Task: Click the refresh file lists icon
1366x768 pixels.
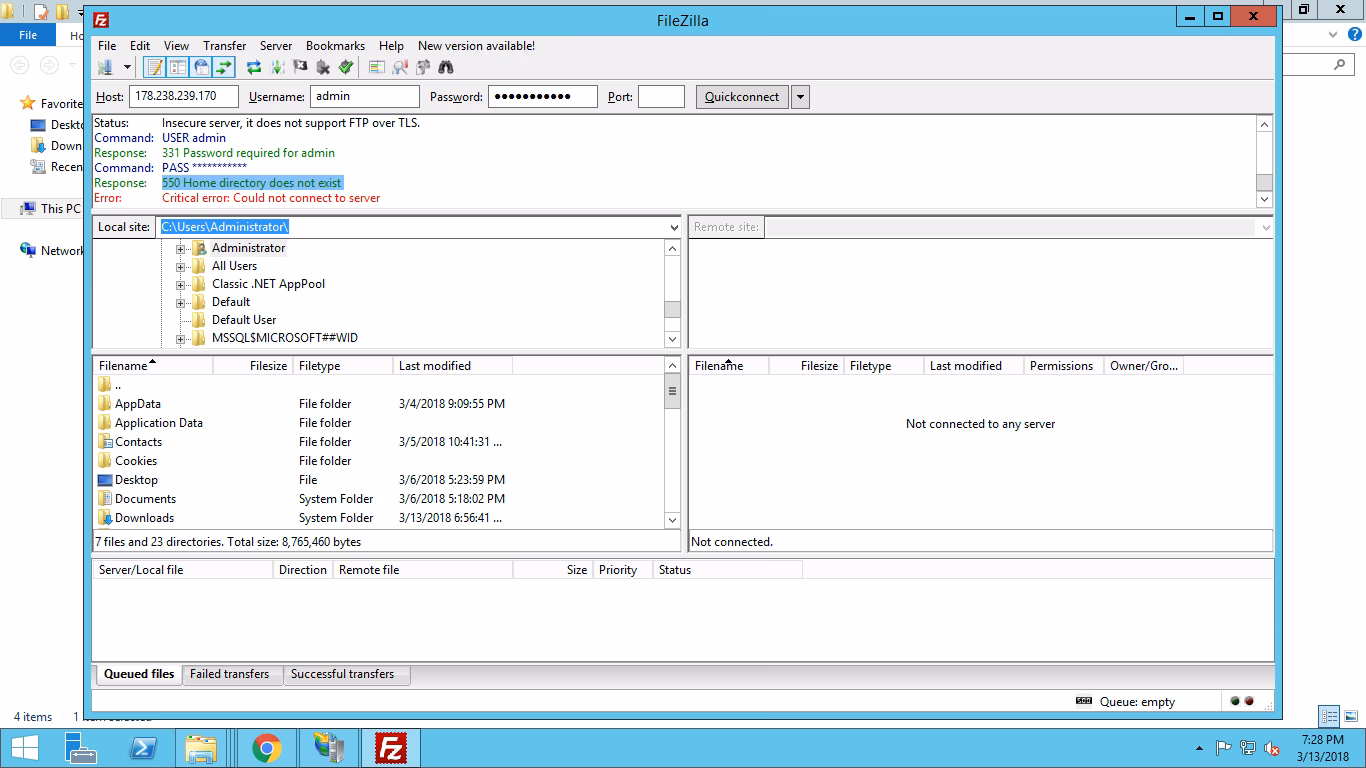Action: 254,68
